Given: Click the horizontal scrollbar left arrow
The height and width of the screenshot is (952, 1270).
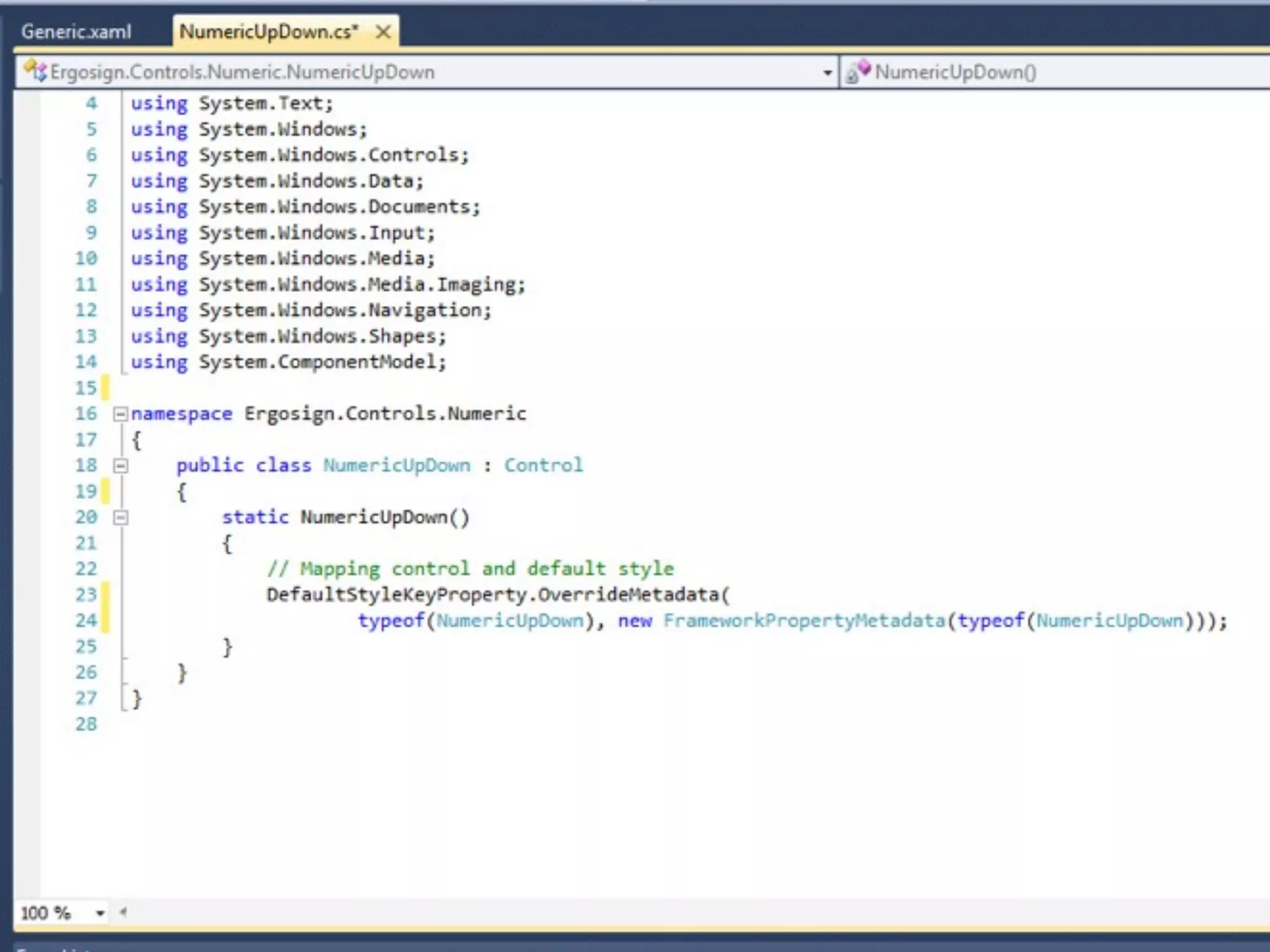Looking at the screenshot, I should point(123,912).
